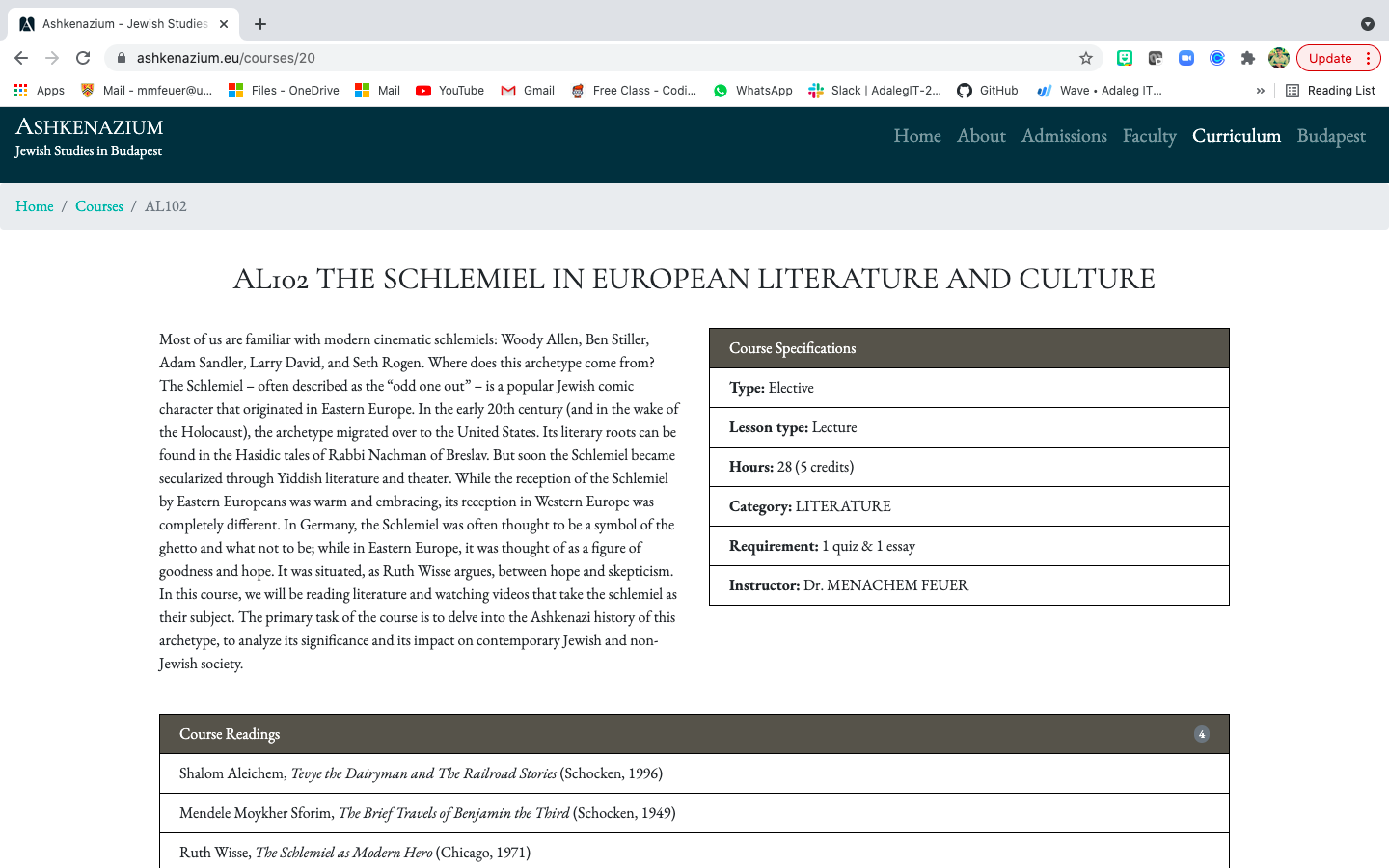Bookmark this page with the star icon
The width and height of the screenshot is (1389, 868).
tap(1086, 58)
